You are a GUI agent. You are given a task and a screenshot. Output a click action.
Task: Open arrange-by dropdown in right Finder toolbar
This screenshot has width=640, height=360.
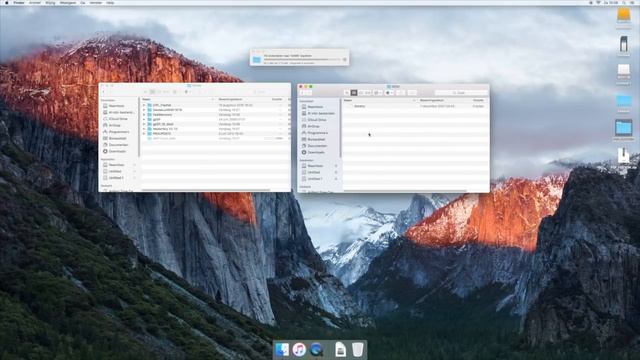click(378, 93)
